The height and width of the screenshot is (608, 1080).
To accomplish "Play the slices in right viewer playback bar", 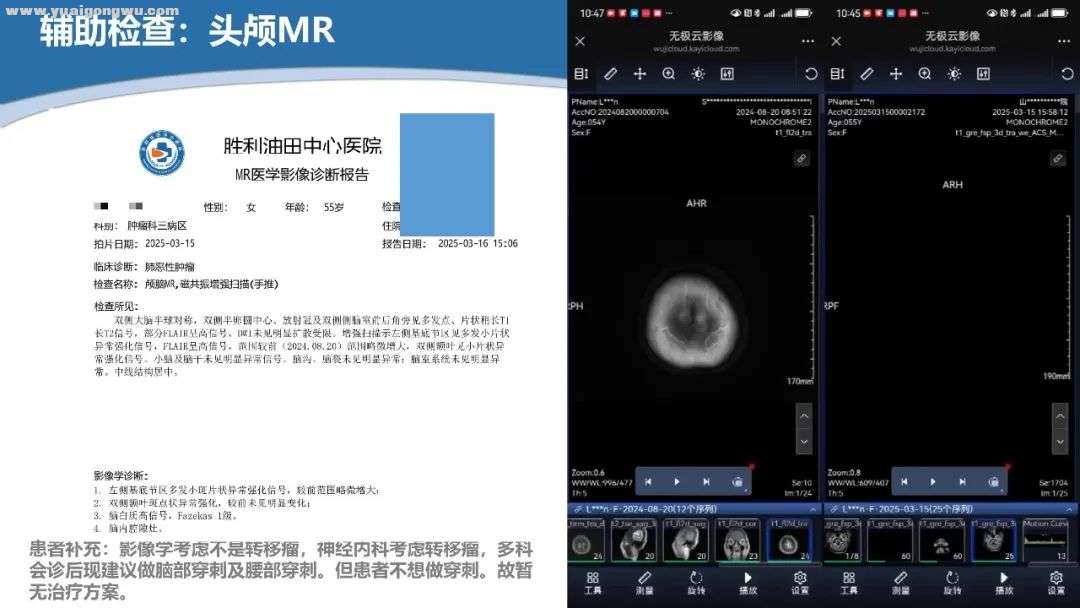I will [x=933, y=482].
